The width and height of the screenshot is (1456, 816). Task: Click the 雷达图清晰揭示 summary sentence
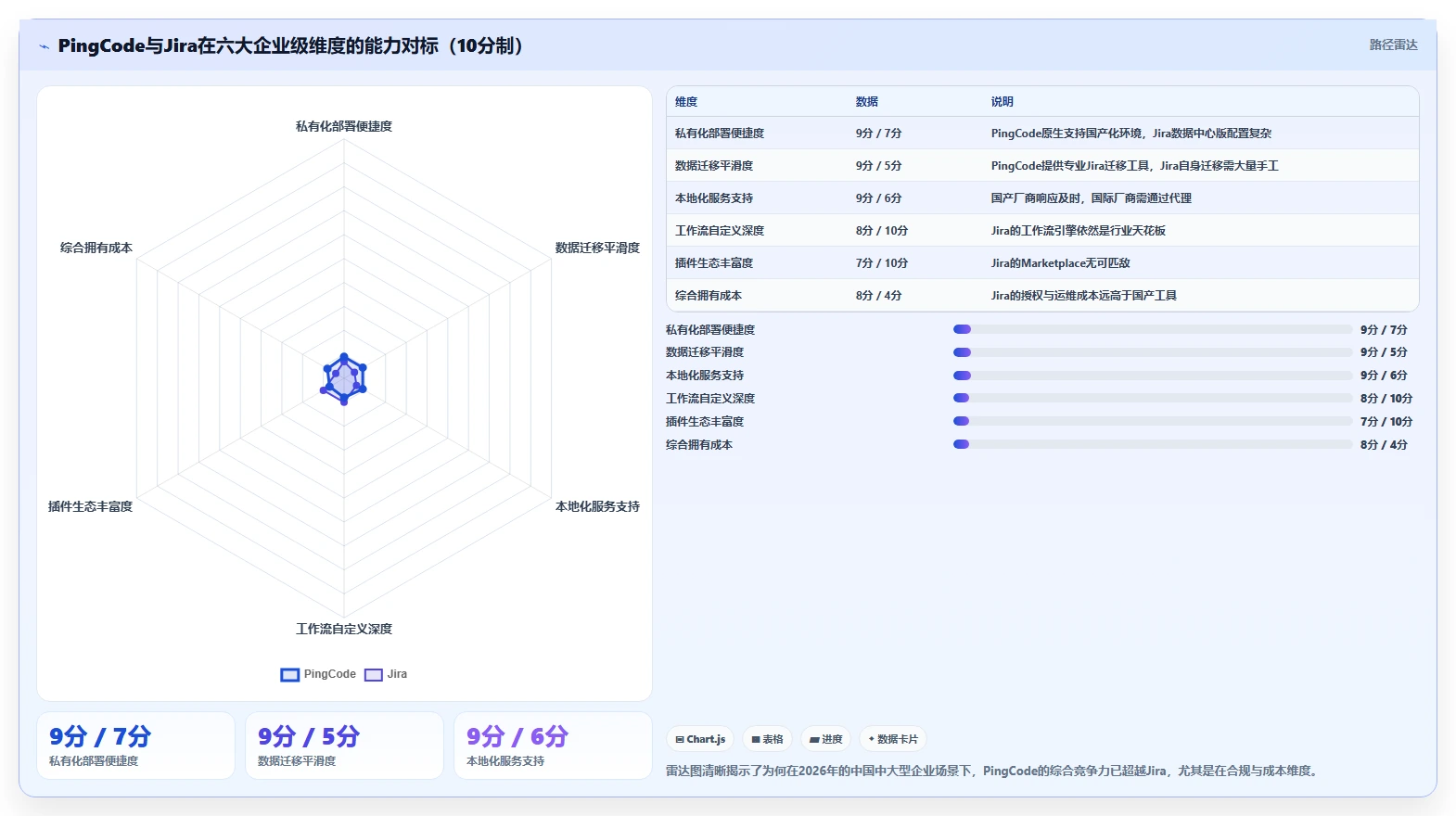point(992,771)
